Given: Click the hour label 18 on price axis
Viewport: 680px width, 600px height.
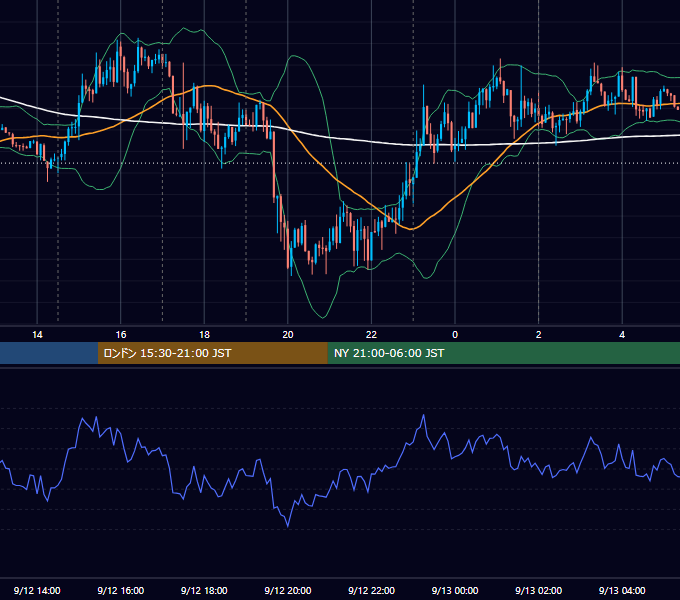Looking at the screenshot, I should click(204, 335).
